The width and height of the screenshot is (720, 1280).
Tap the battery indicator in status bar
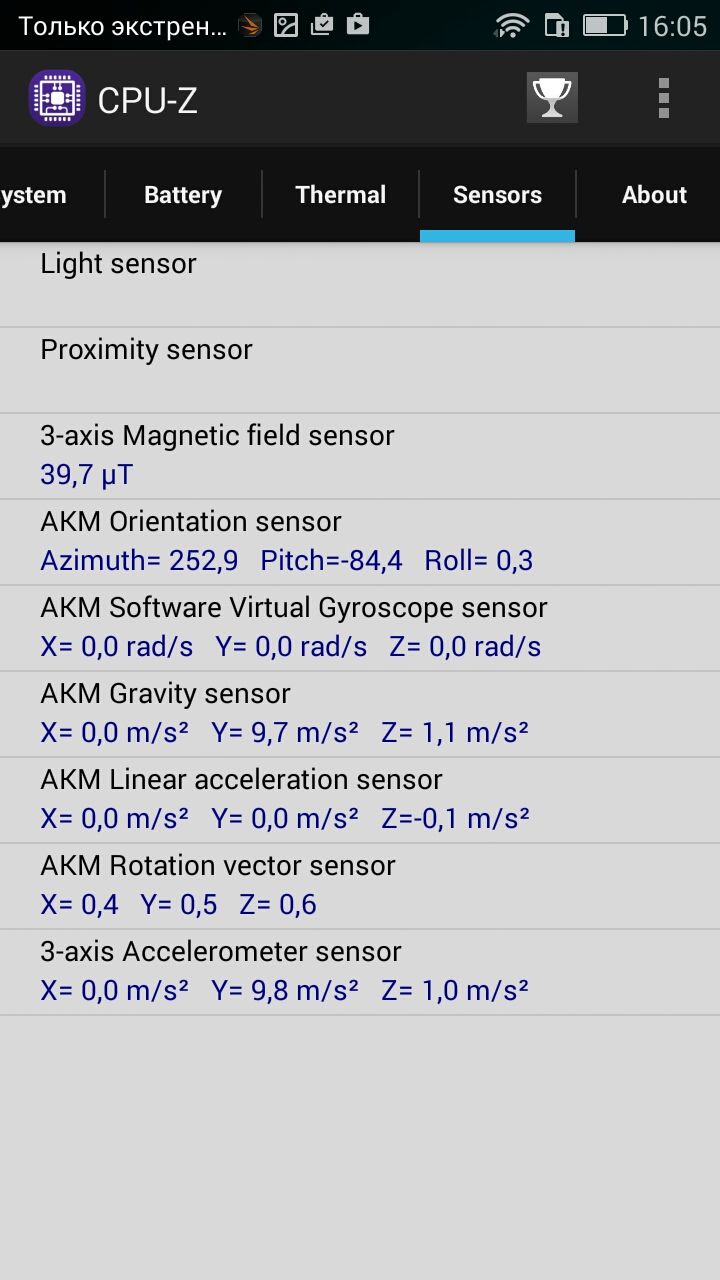[604, 25]
